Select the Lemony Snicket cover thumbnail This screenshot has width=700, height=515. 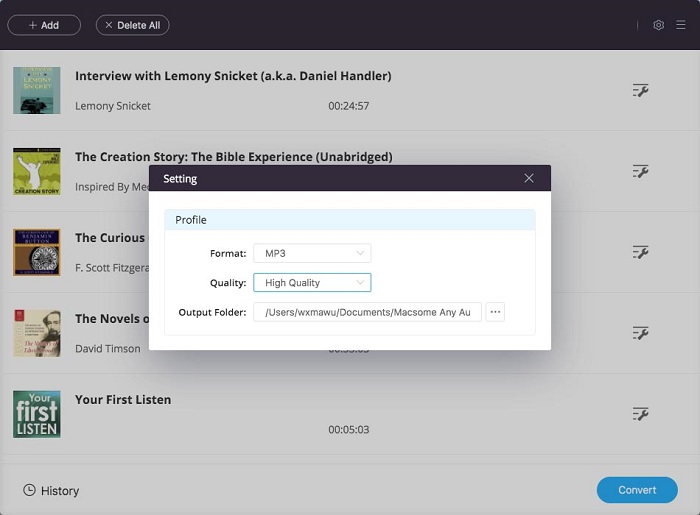click(37, 90)
